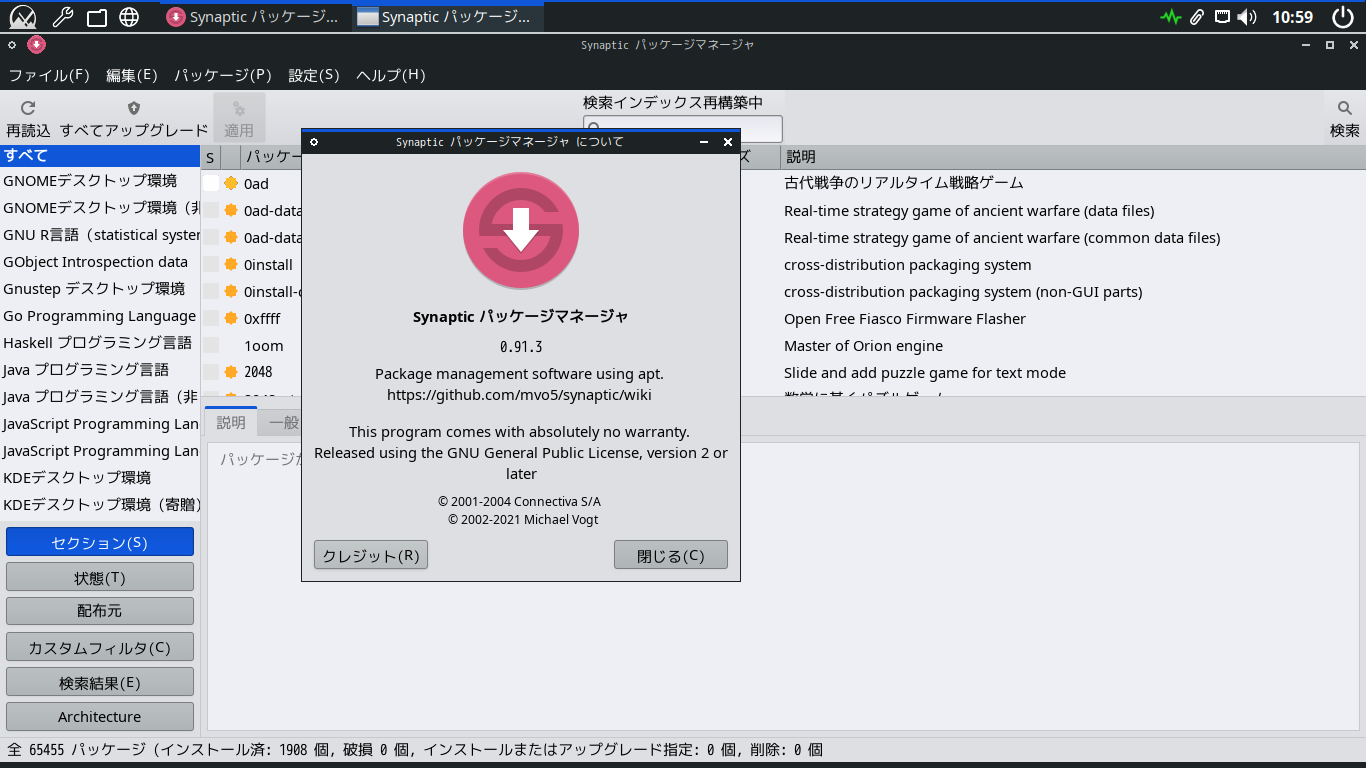
Task: Open the パッケージ(P) menu
Action: coord(223,75)
